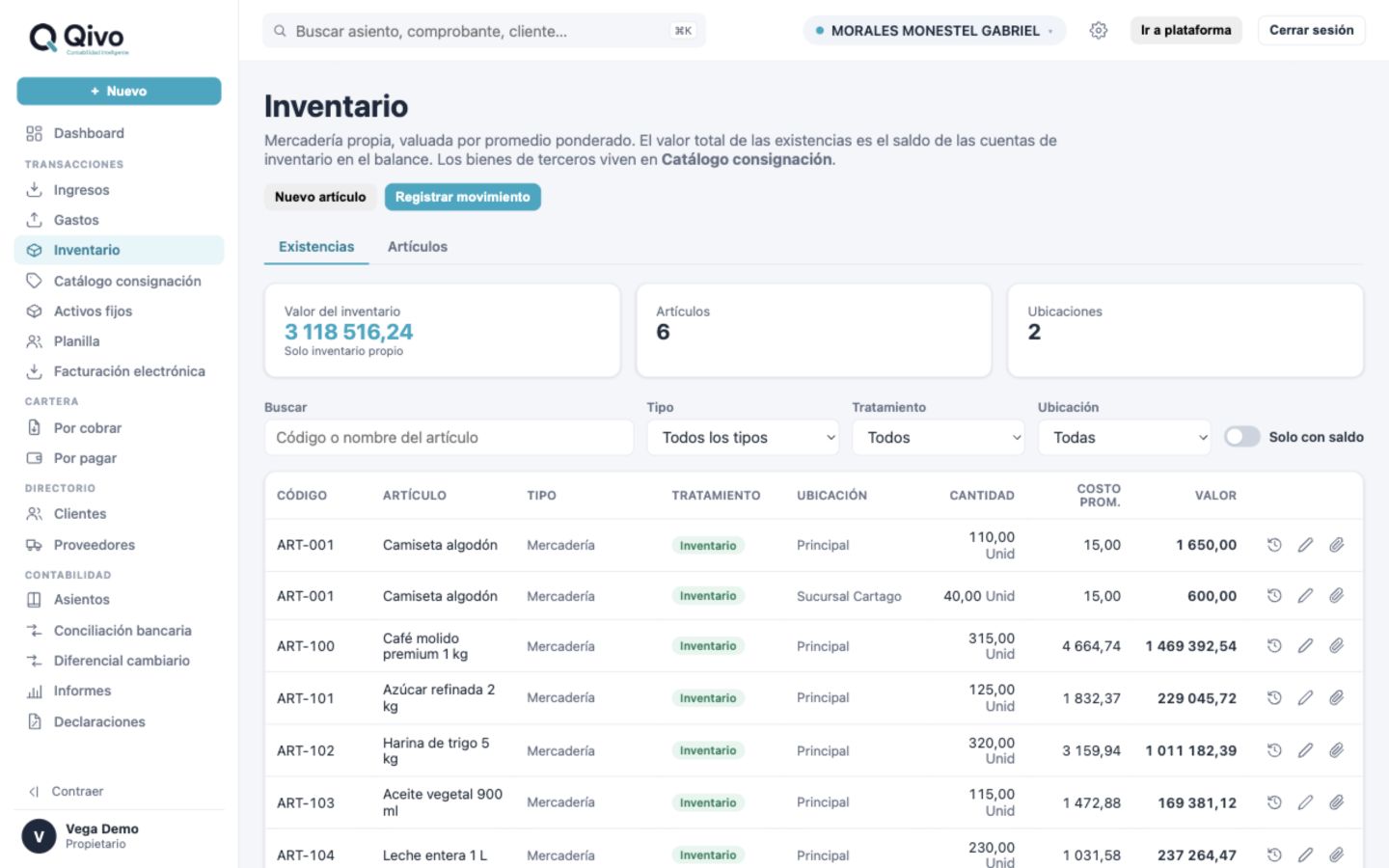Focus the global search field

(x=484, y=31)
